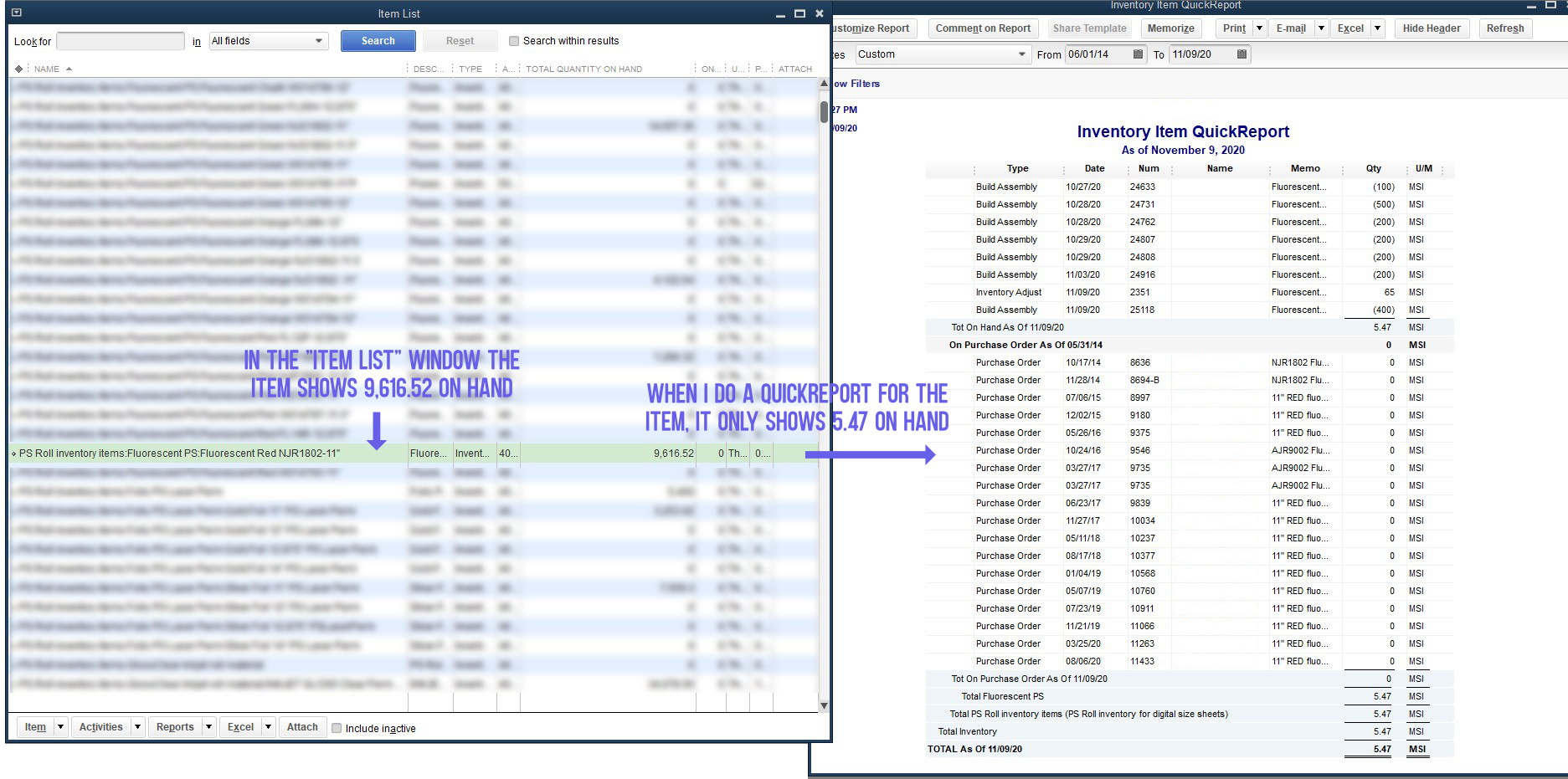Click the Refresh button
Viewport: 1568px width, 779px height.
pyautogui.click(x=1504, y=28)
